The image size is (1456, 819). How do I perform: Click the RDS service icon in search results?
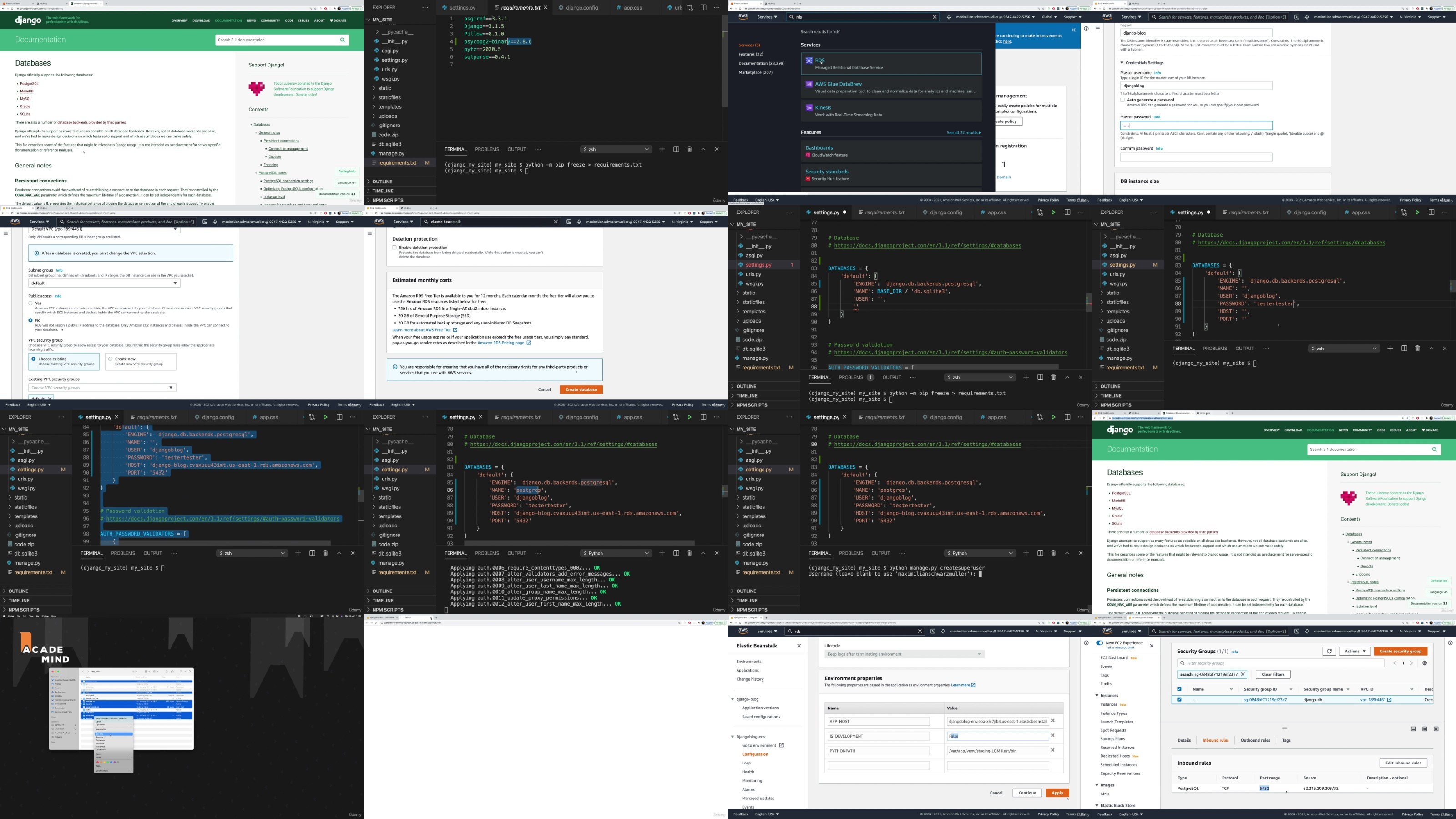tap(809, 61)
